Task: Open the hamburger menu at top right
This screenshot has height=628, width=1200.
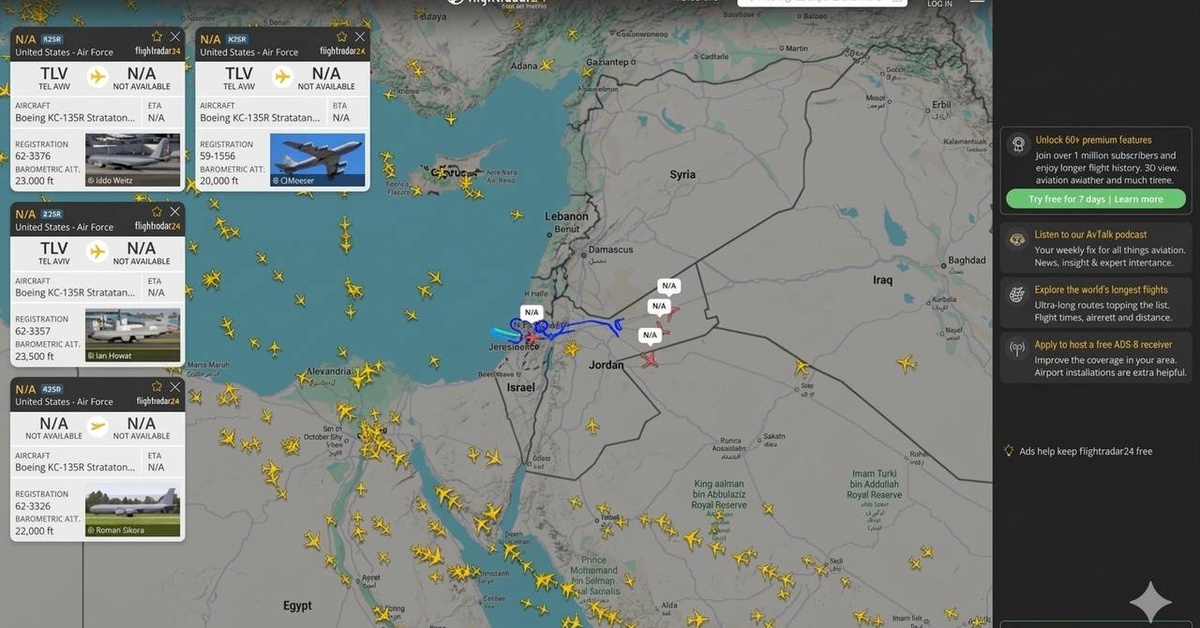Action: click(x=977, y=3)
